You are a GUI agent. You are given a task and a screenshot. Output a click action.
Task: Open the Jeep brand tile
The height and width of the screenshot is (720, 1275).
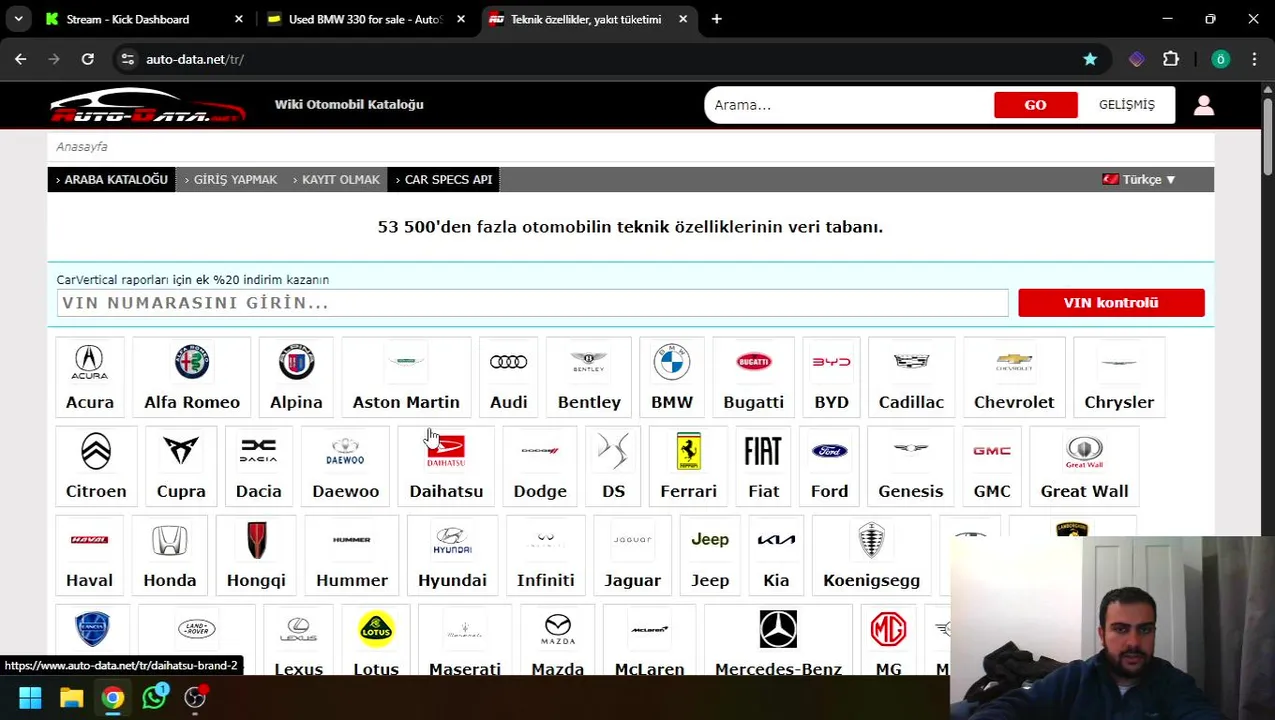710,555
